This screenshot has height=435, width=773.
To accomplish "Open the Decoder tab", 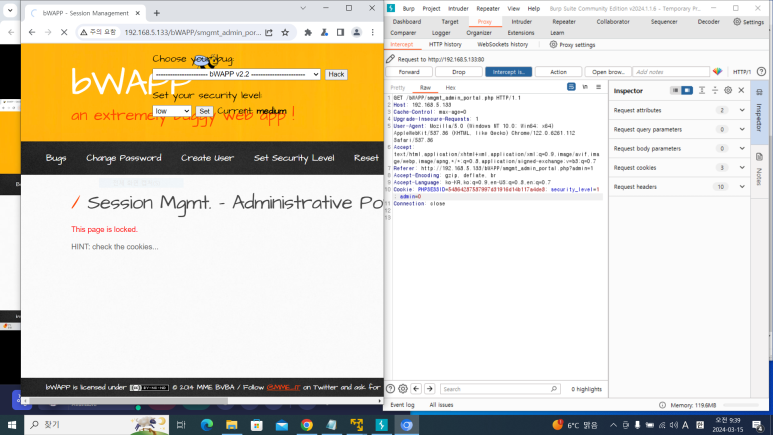I will pyautogui.click(x=708, y=22).
